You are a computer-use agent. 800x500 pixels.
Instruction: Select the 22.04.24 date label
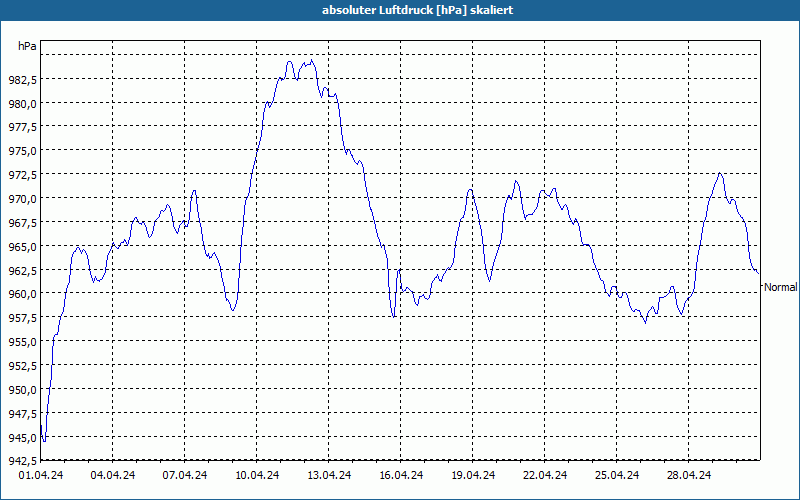click(x=544, y=475)
